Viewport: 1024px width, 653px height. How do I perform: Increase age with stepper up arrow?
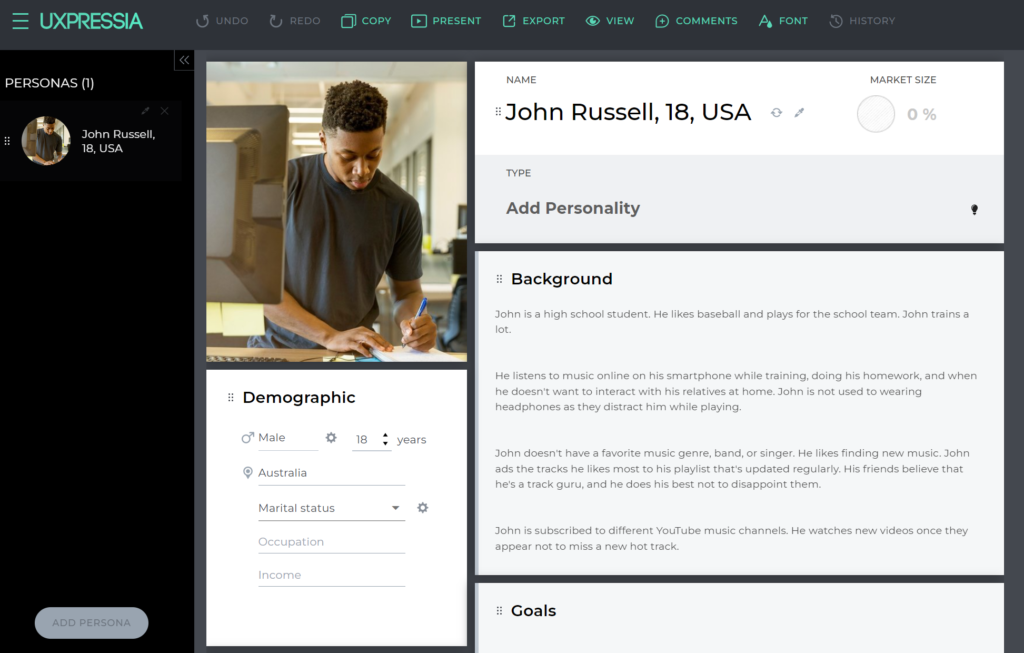tap(385, 435)
